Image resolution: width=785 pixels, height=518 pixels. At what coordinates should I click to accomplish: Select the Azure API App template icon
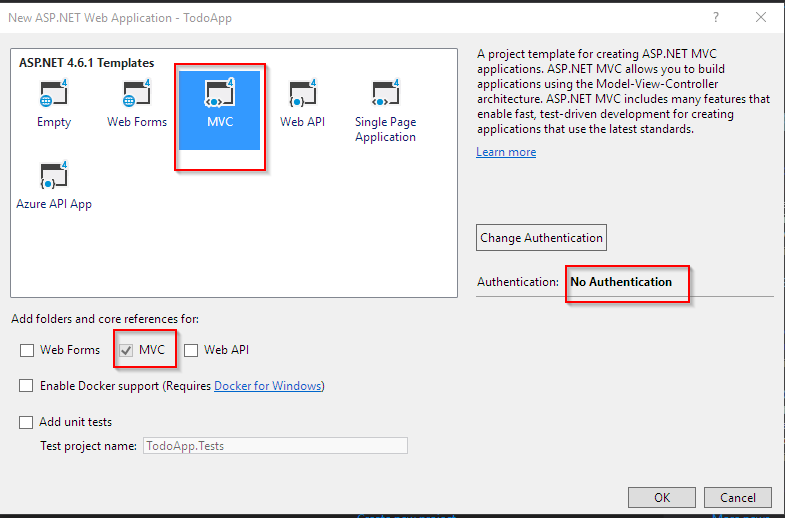[x=54, y=176]
